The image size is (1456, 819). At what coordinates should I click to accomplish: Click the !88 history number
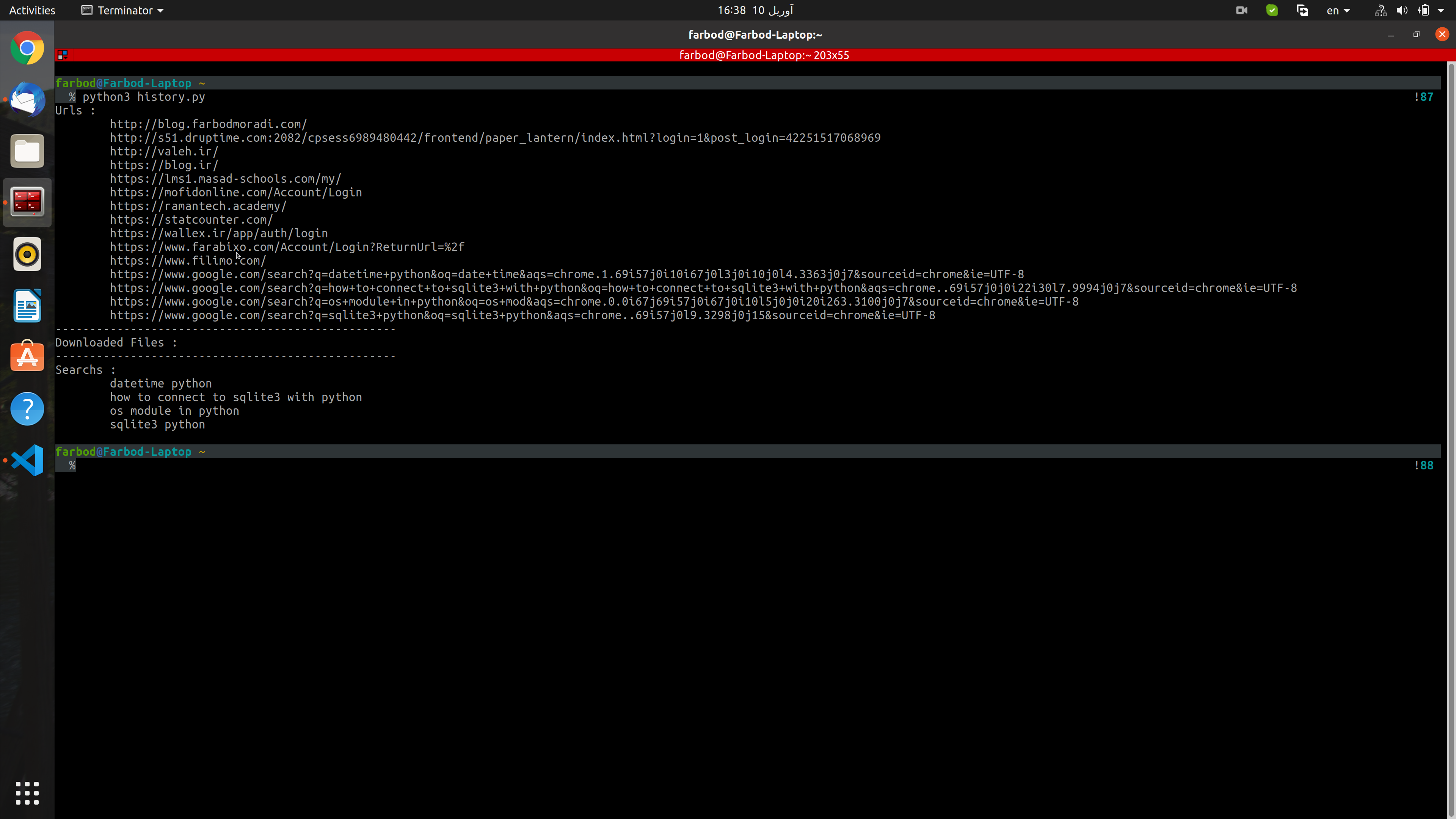point(1423,465)
